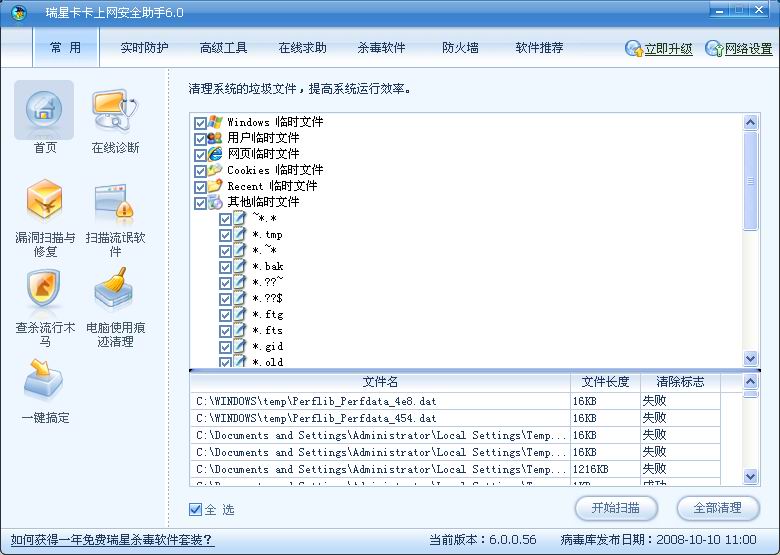Sort by 清除标志 column header
Viewport: 780px width, 555px height.
coord(680,382)
